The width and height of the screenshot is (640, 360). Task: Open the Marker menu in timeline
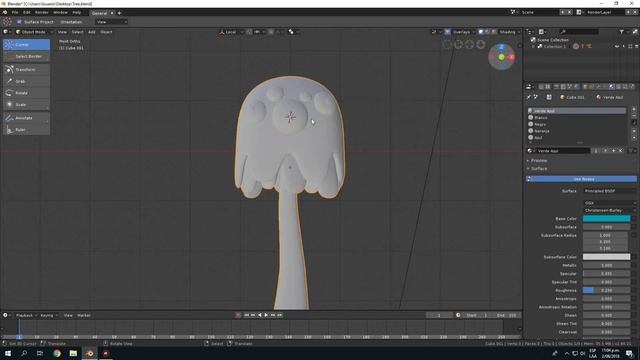pos(84,316)
